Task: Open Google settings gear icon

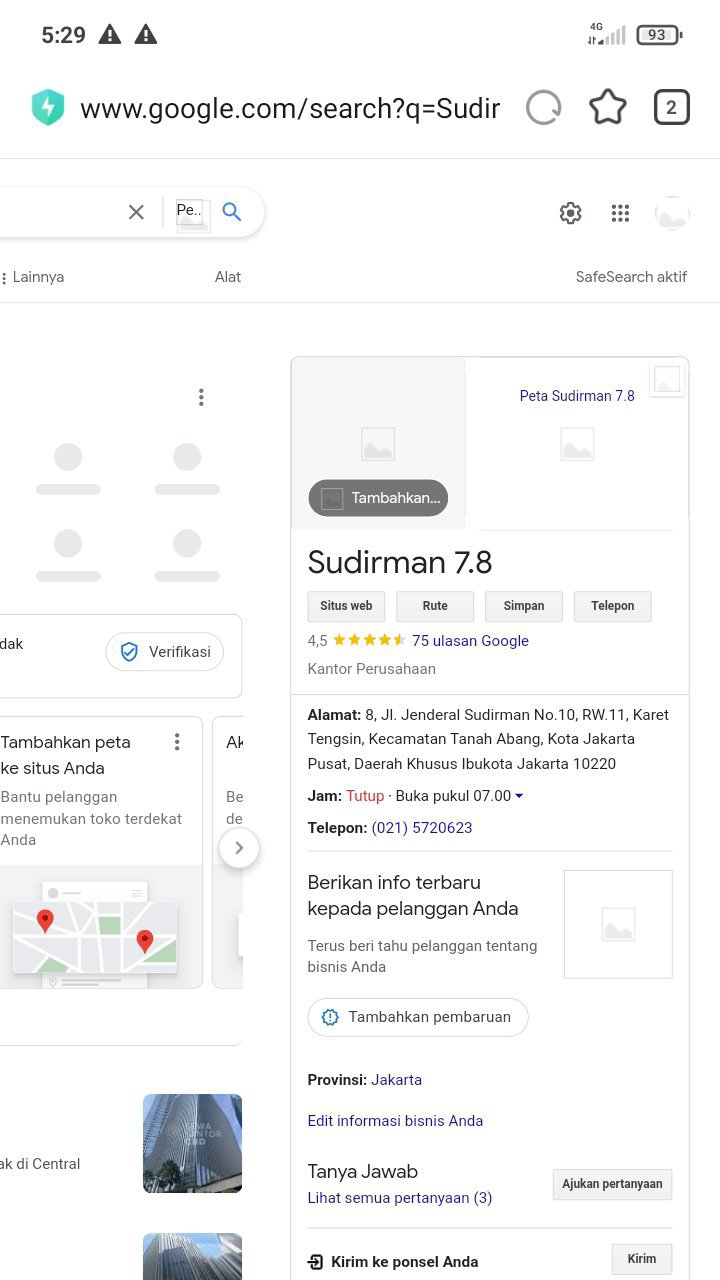Action: pos(571,213)
